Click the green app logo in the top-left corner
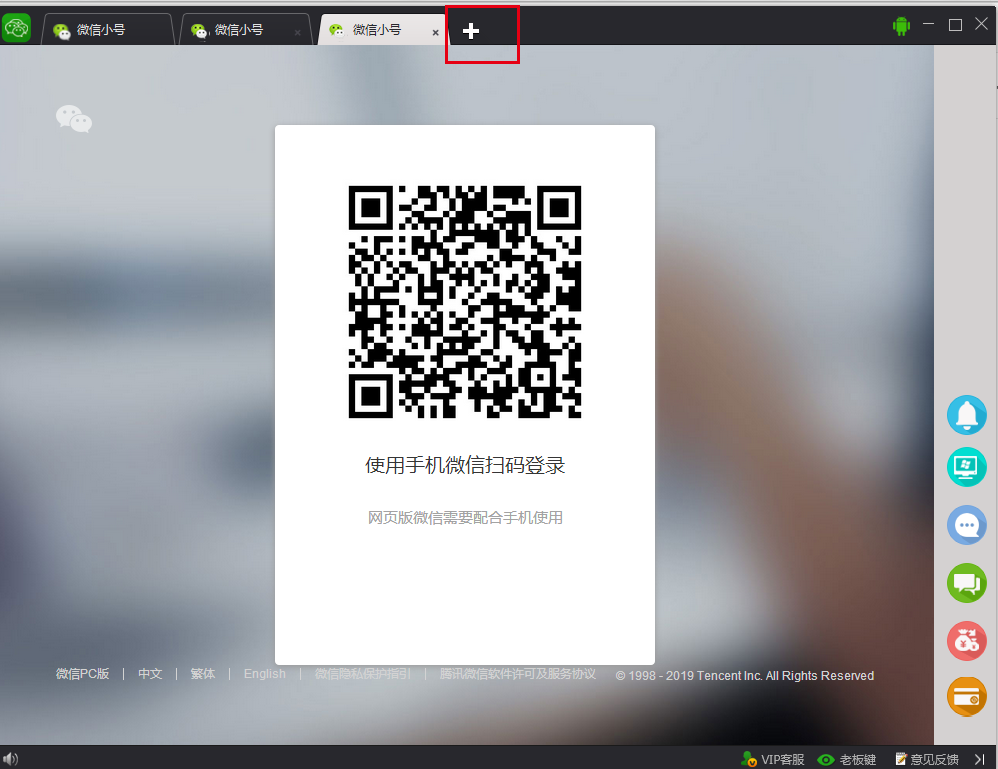 (x=17, y=28)
